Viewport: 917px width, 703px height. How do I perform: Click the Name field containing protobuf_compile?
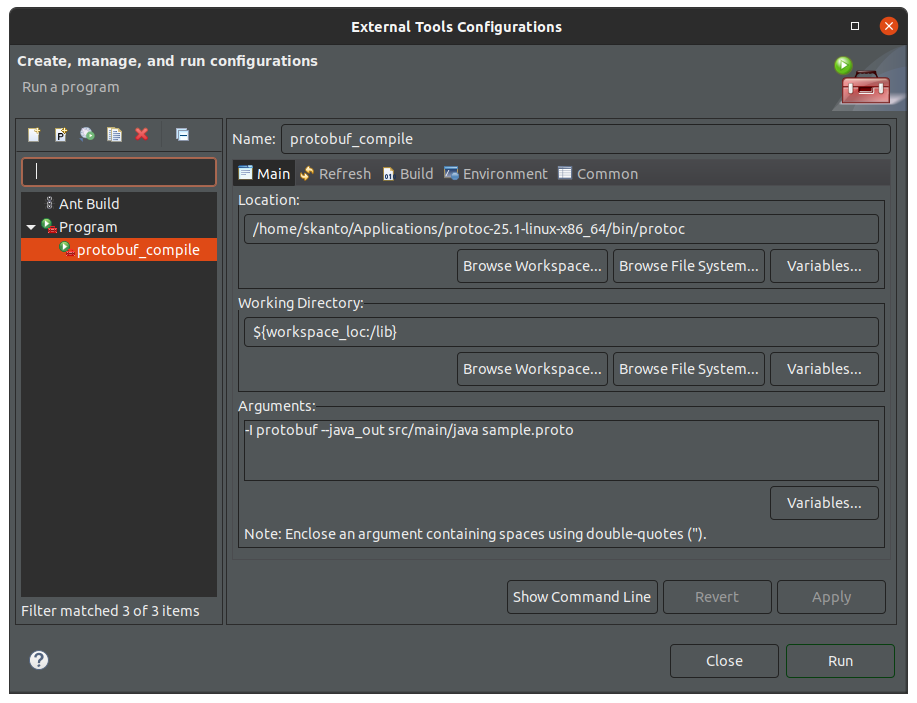(585, 139)
